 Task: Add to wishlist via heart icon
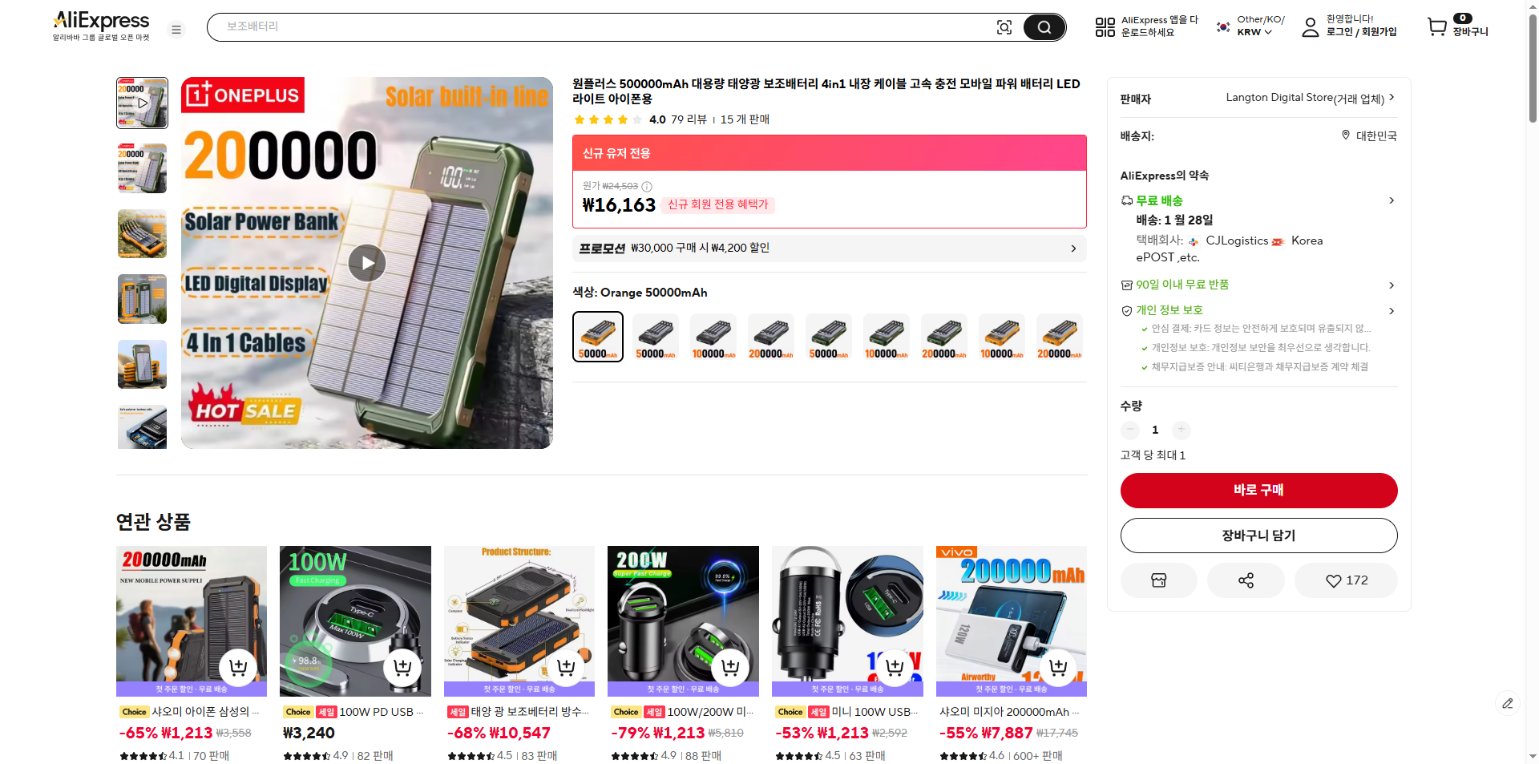point(1345,581)
